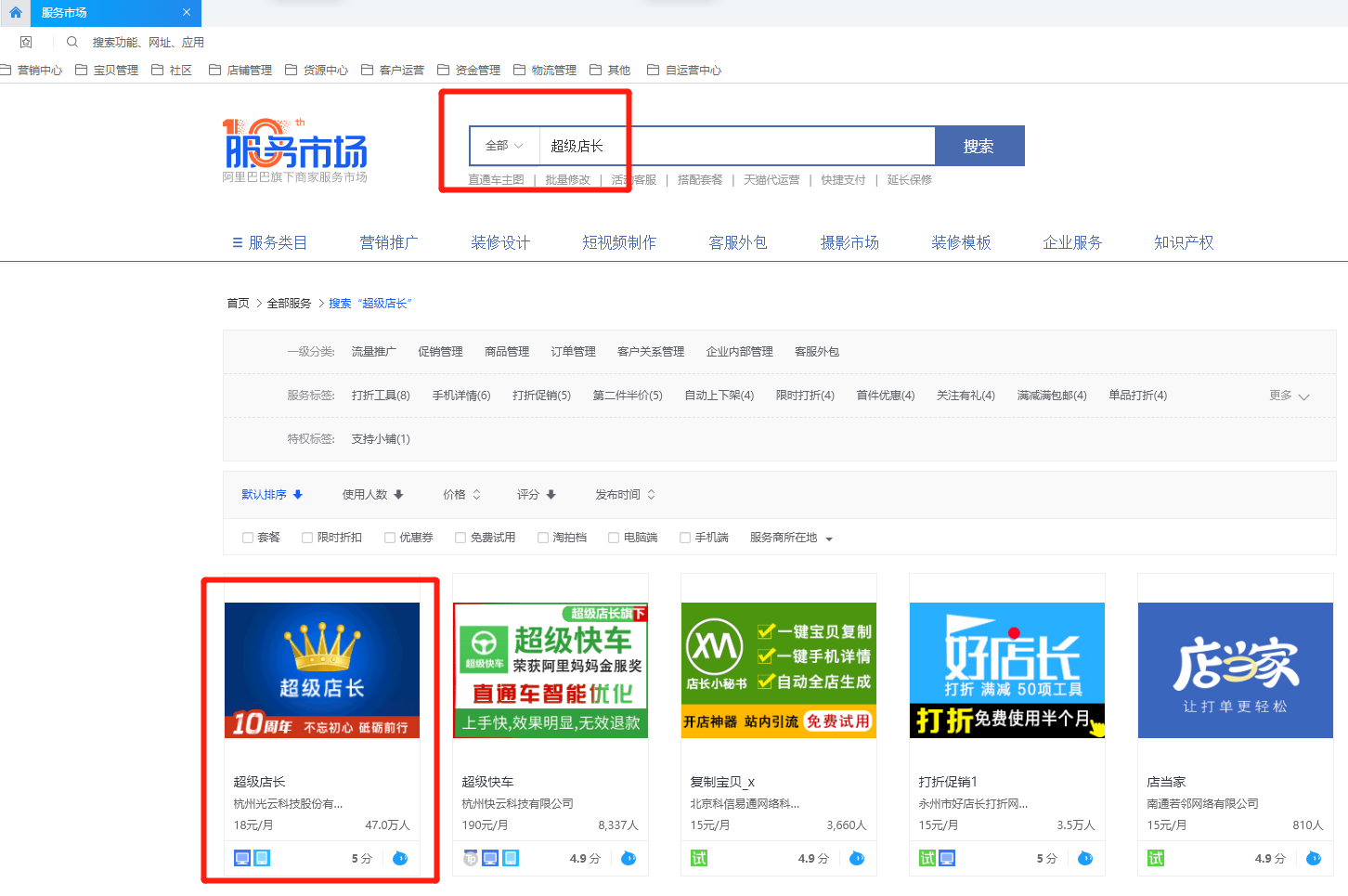Viewport: 1348px width, 896px height.
Task: Tick the 电脑端 filter checkbox
Action: [614, 538]
